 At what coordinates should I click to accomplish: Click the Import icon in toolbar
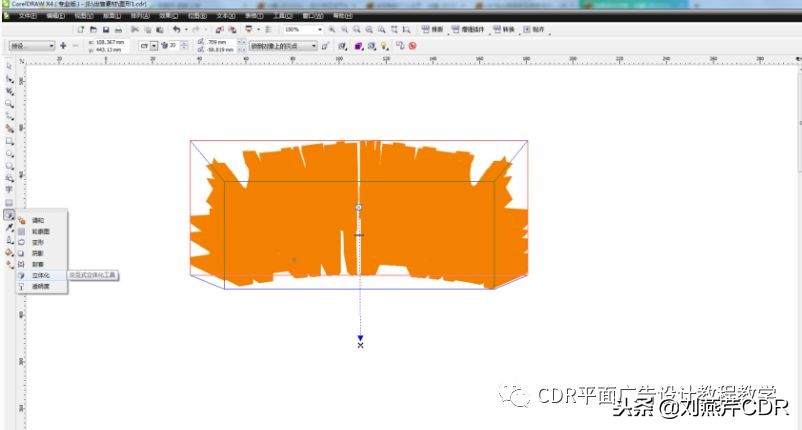pyautogui.click(x=219, y=30)
